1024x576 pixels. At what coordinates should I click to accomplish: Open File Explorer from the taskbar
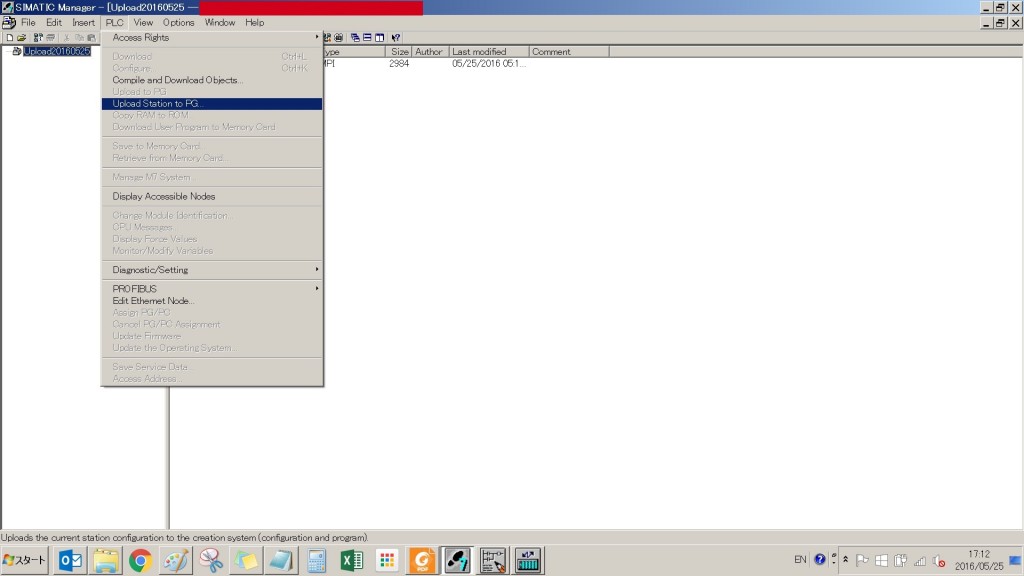pos(105,560)
